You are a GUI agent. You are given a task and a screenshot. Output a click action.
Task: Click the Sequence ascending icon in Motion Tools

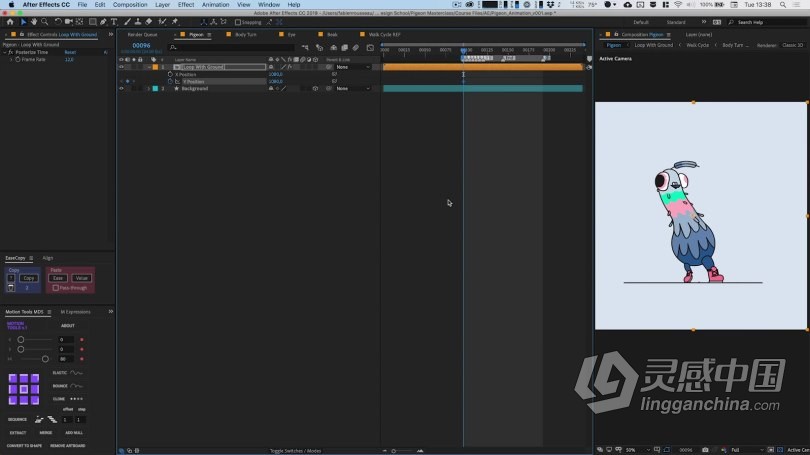[39, 419]
